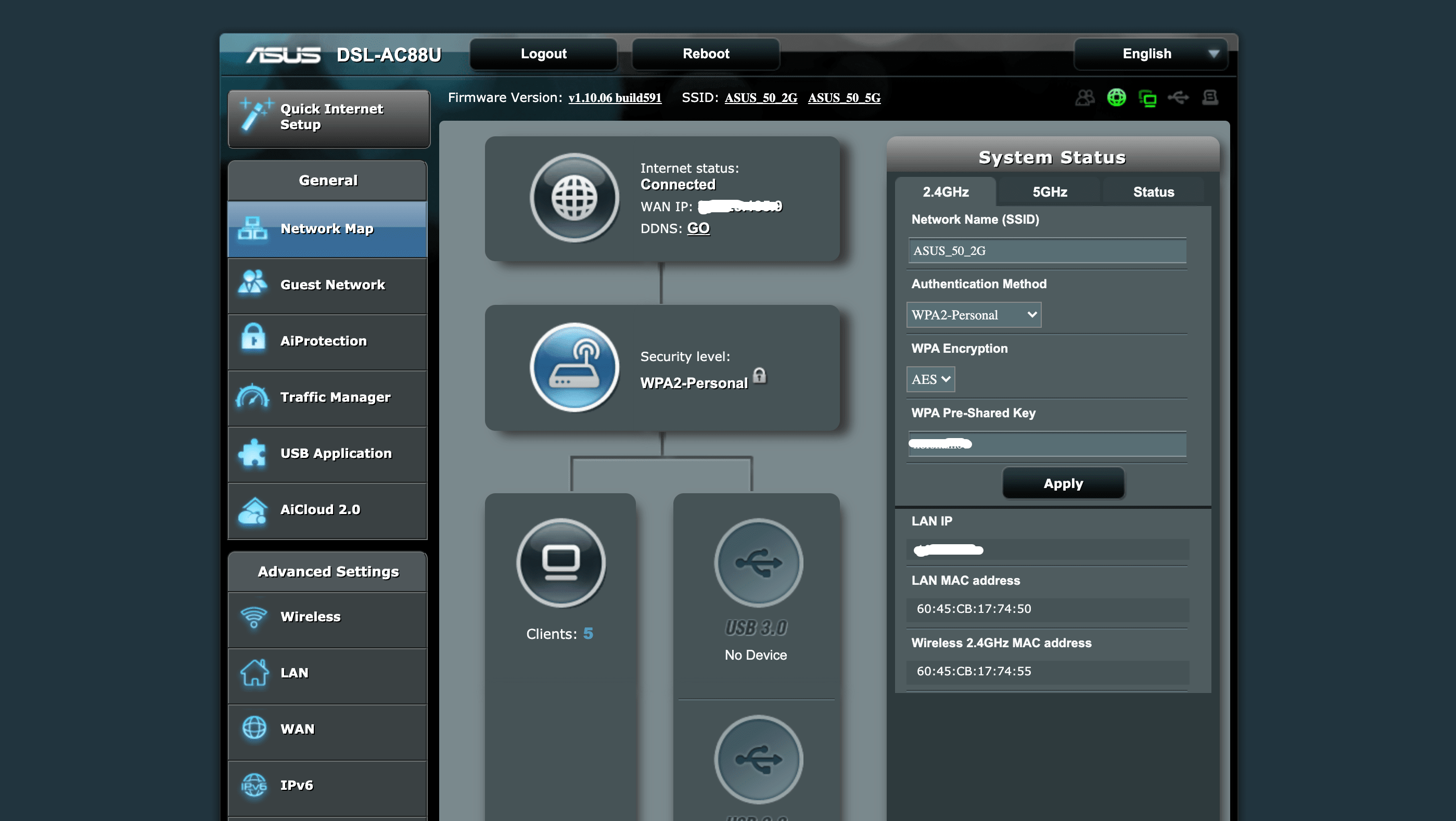The image size is (1456, 821).
Task: Open the Clients computer icon
Action: tap(560, 563)
